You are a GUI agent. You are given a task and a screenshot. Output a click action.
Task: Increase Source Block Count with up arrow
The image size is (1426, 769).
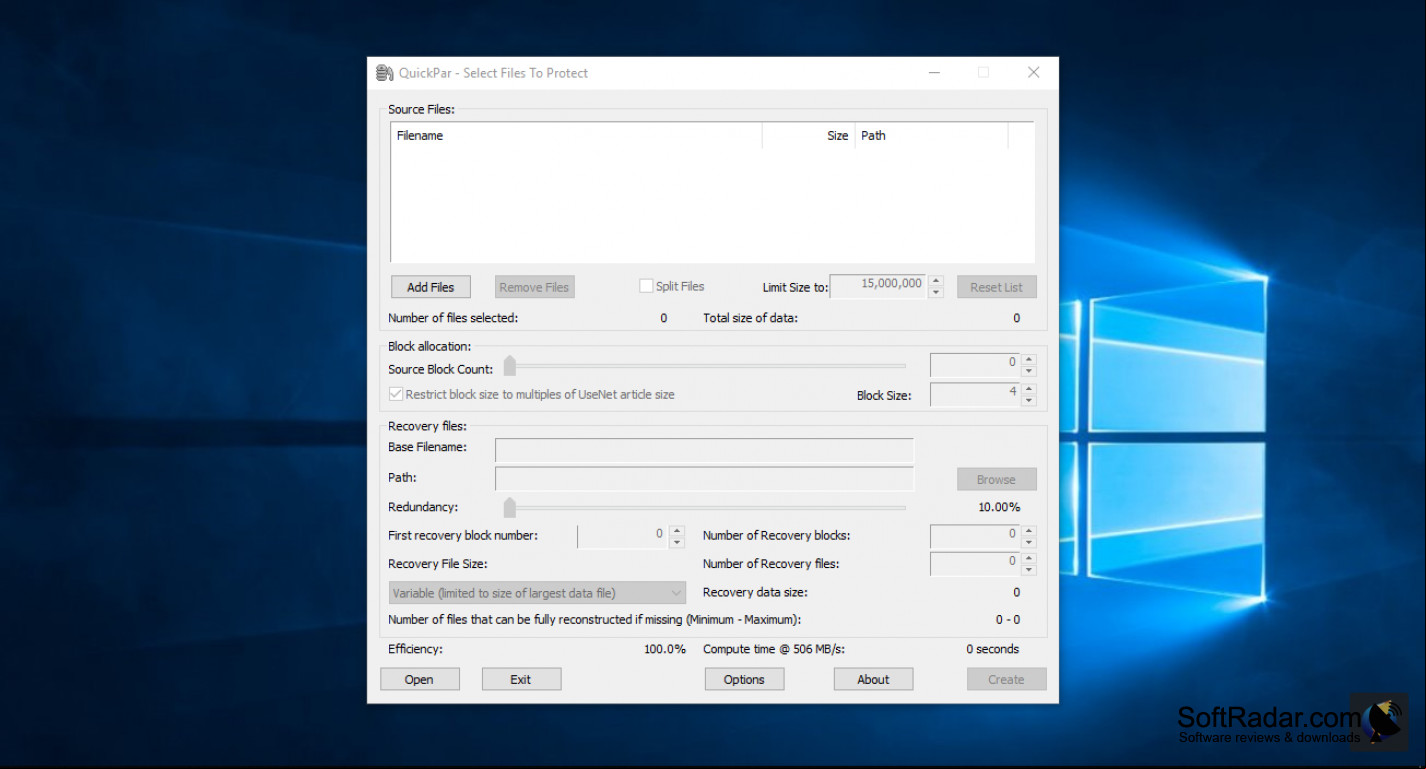1029,359
